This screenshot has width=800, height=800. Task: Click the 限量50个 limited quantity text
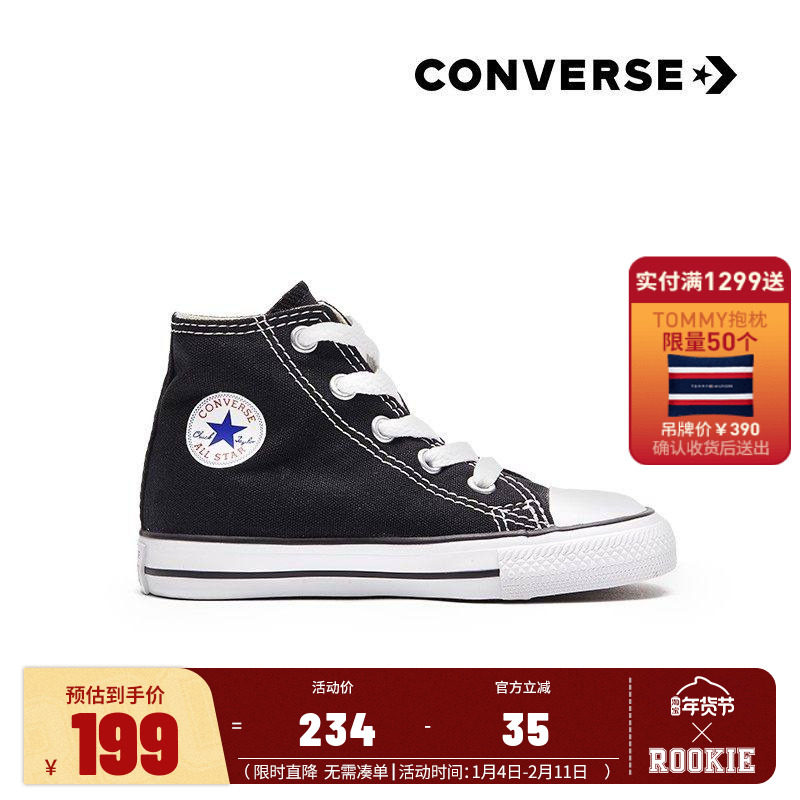[710, 342]
